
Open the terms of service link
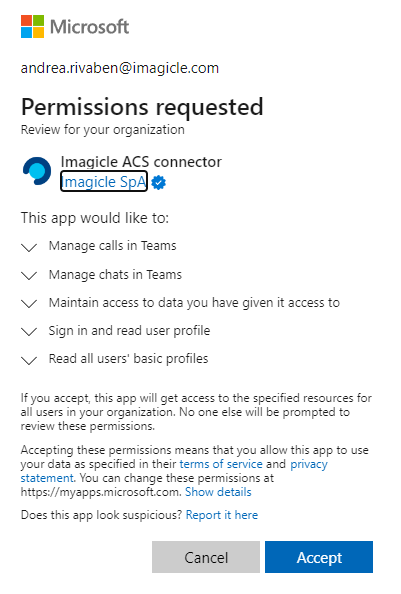pos(221,464)
